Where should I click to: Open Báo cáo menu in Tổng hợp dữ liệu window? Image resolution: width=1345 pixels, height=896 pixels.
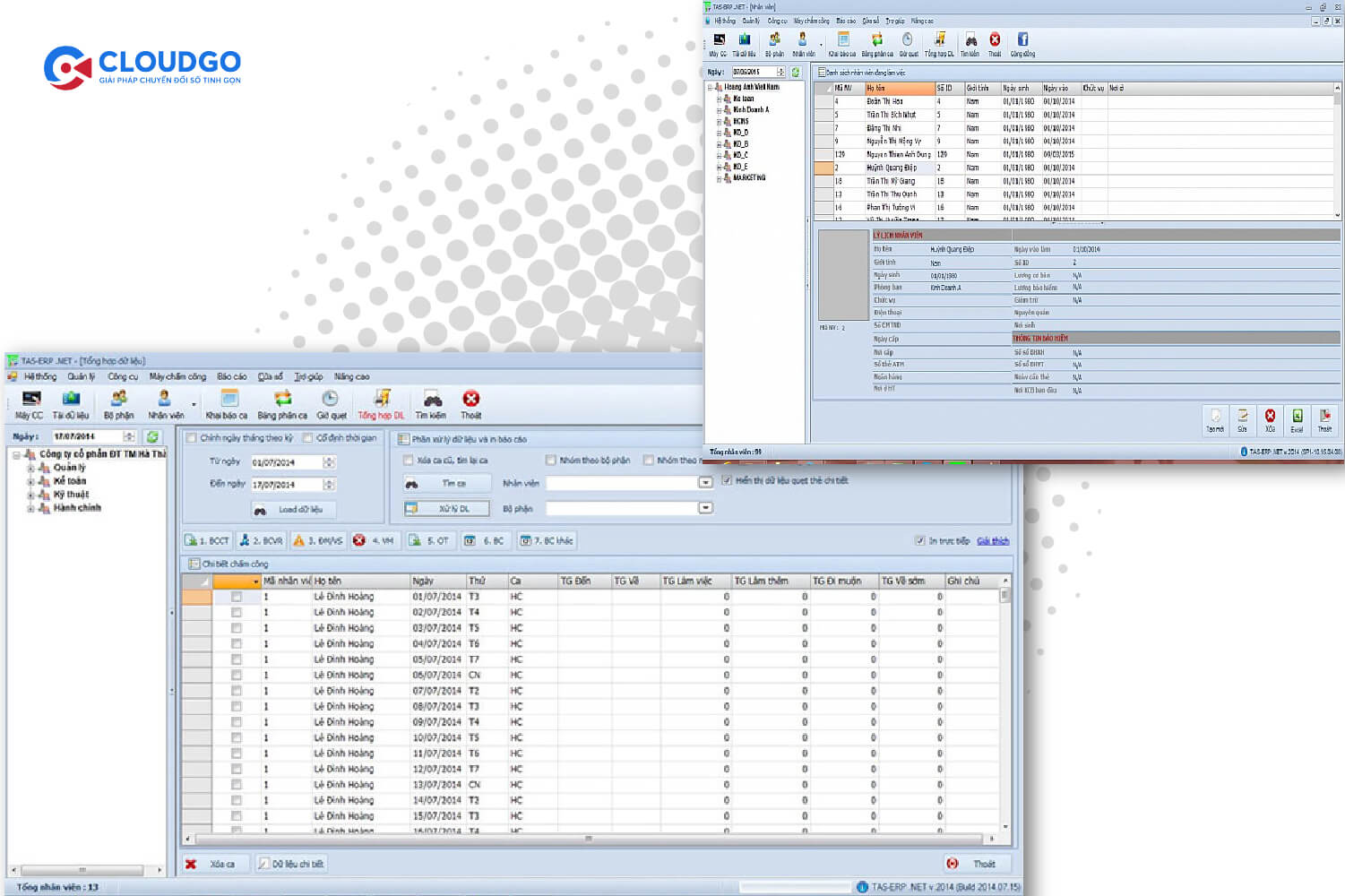231,376
